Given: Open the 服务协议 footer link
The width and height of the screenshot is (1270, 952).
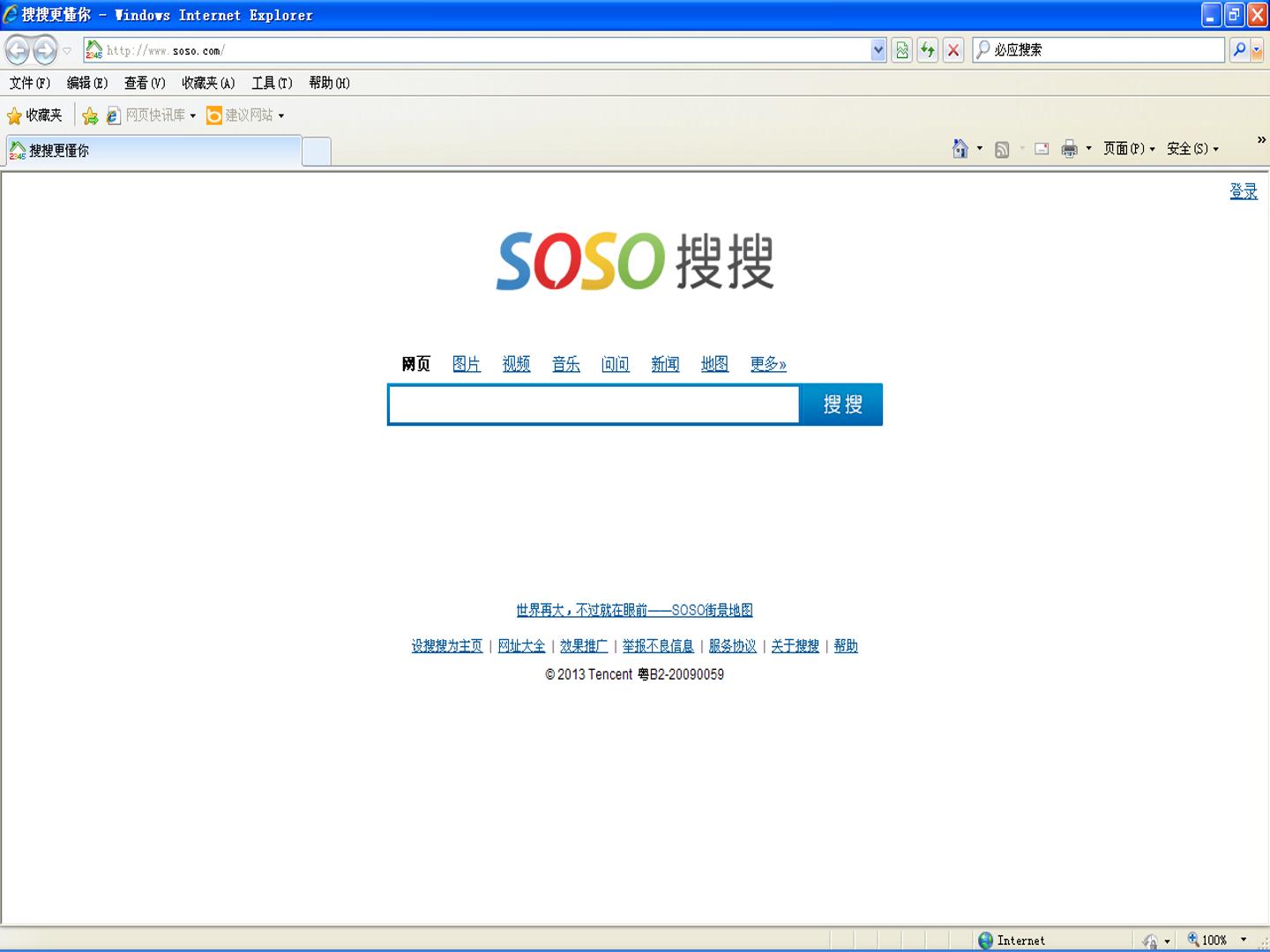Looking at the screenshot, I should pyautogui.click(x=733, y=646).
